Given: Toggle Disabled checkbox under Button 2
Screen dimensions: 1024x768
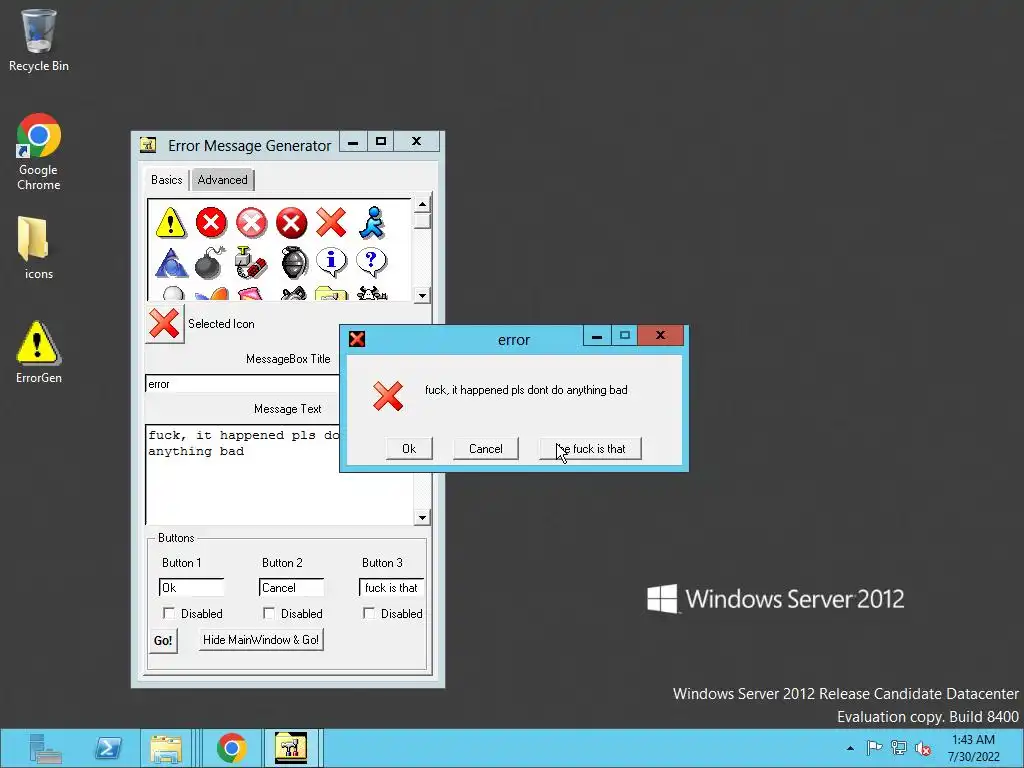Looking at the screenshot, I should coord(269,613).
